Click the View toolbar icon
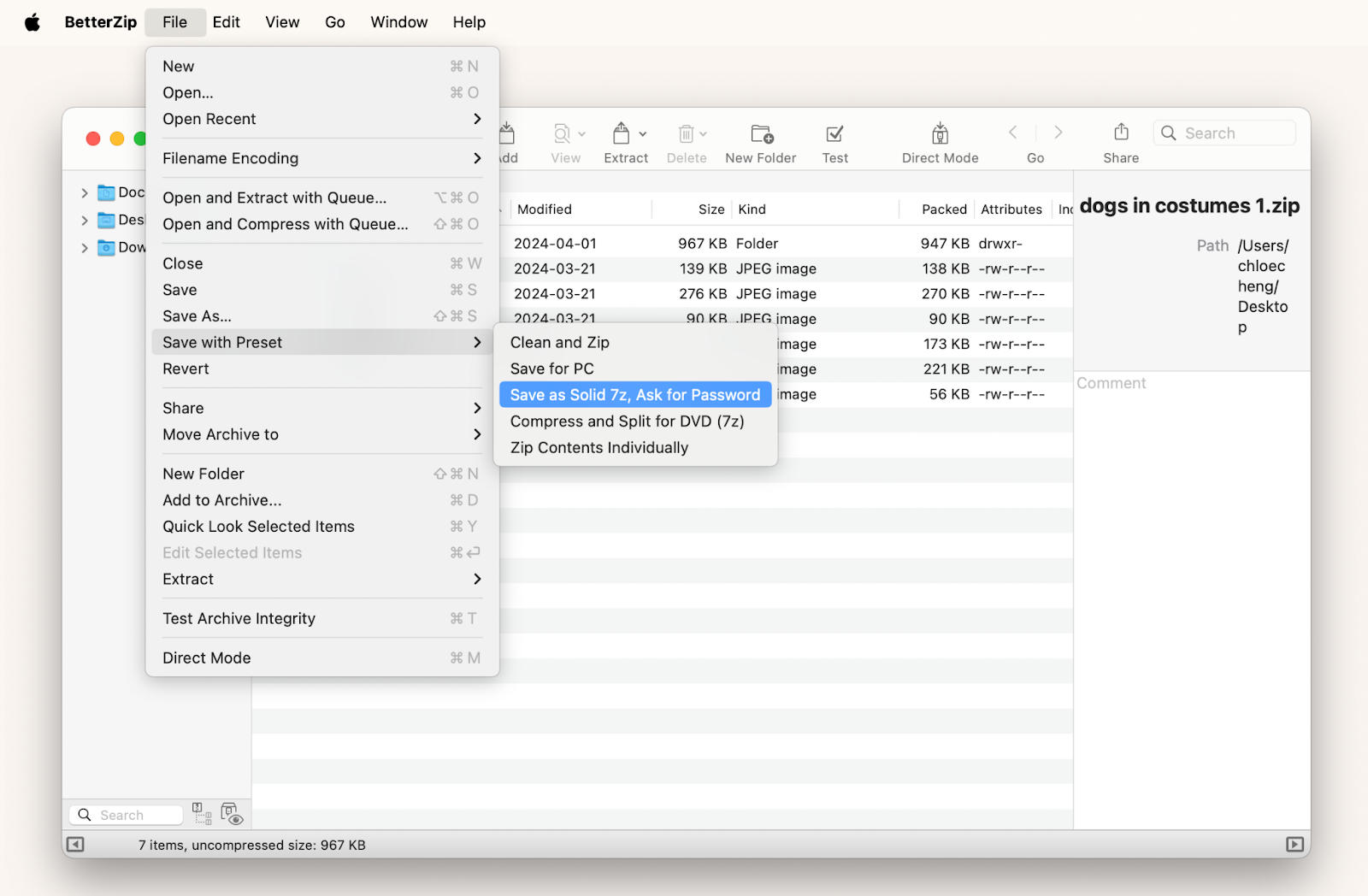The image size is (1368, 896). pos(562,134)
